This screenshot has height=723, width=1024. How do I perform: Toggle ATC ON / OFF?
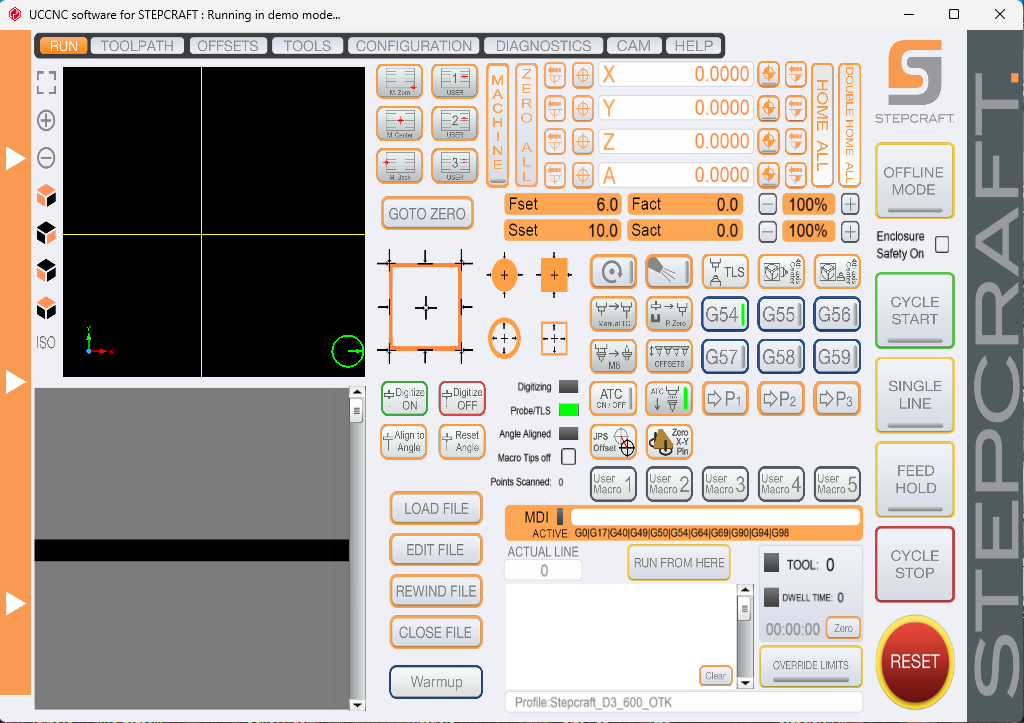[x=613, y=399]
